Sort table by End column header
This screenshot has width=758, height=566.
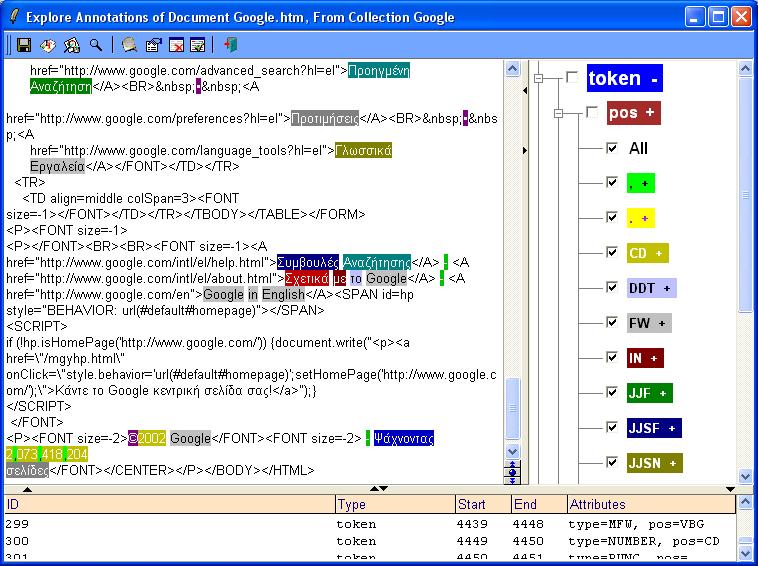[x=539, y=504]
